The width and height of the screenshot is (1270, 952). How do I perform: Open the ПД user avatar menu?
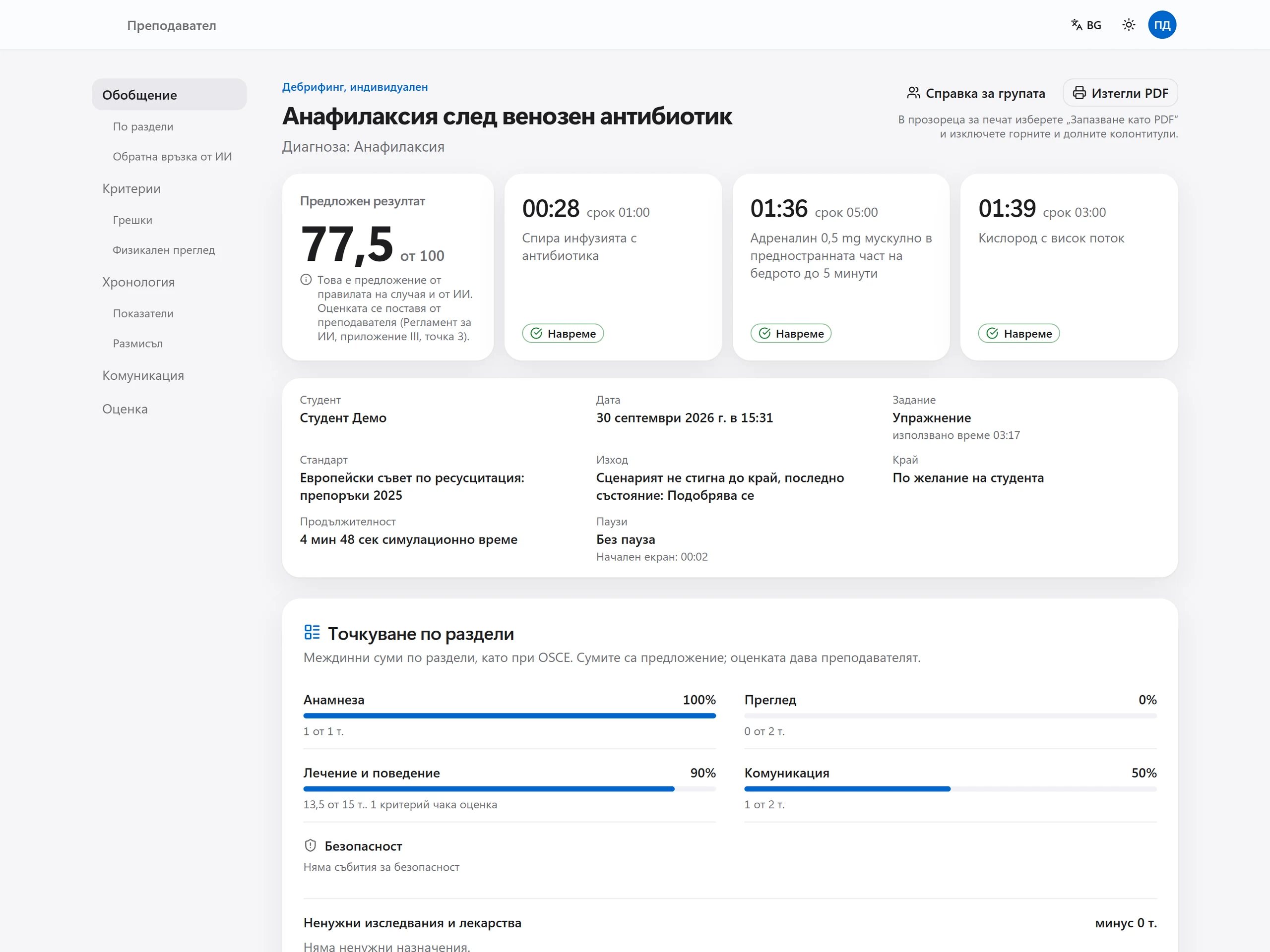pyautogui.click(x=1162, y=25)
